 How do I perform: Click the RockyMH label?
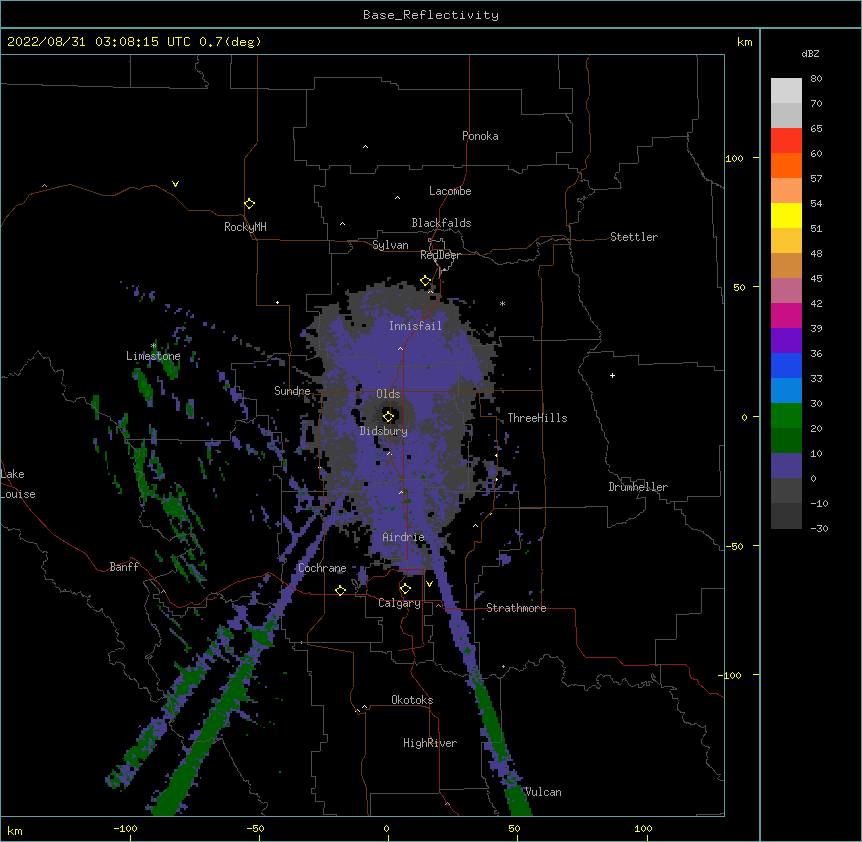point(245,227)
